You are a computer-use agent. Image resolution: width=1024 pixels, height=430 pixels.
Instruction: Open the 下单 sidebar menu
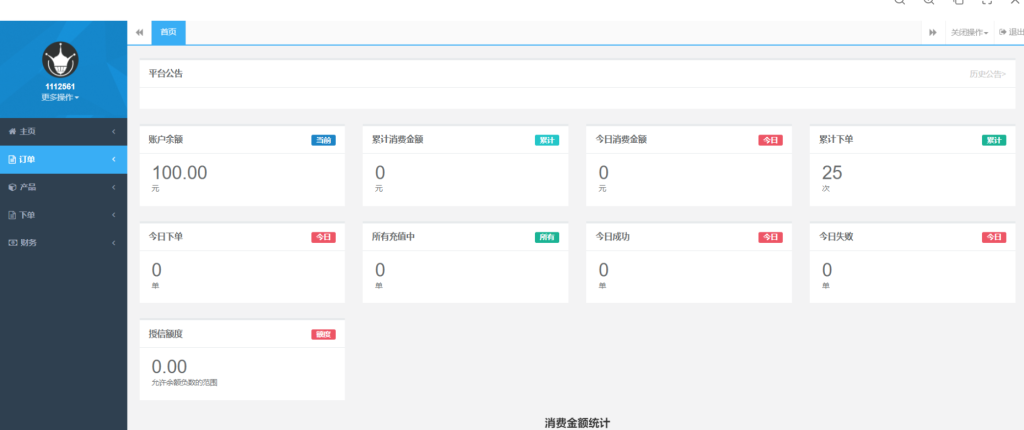pyautogui.click(x=63, y=215)
